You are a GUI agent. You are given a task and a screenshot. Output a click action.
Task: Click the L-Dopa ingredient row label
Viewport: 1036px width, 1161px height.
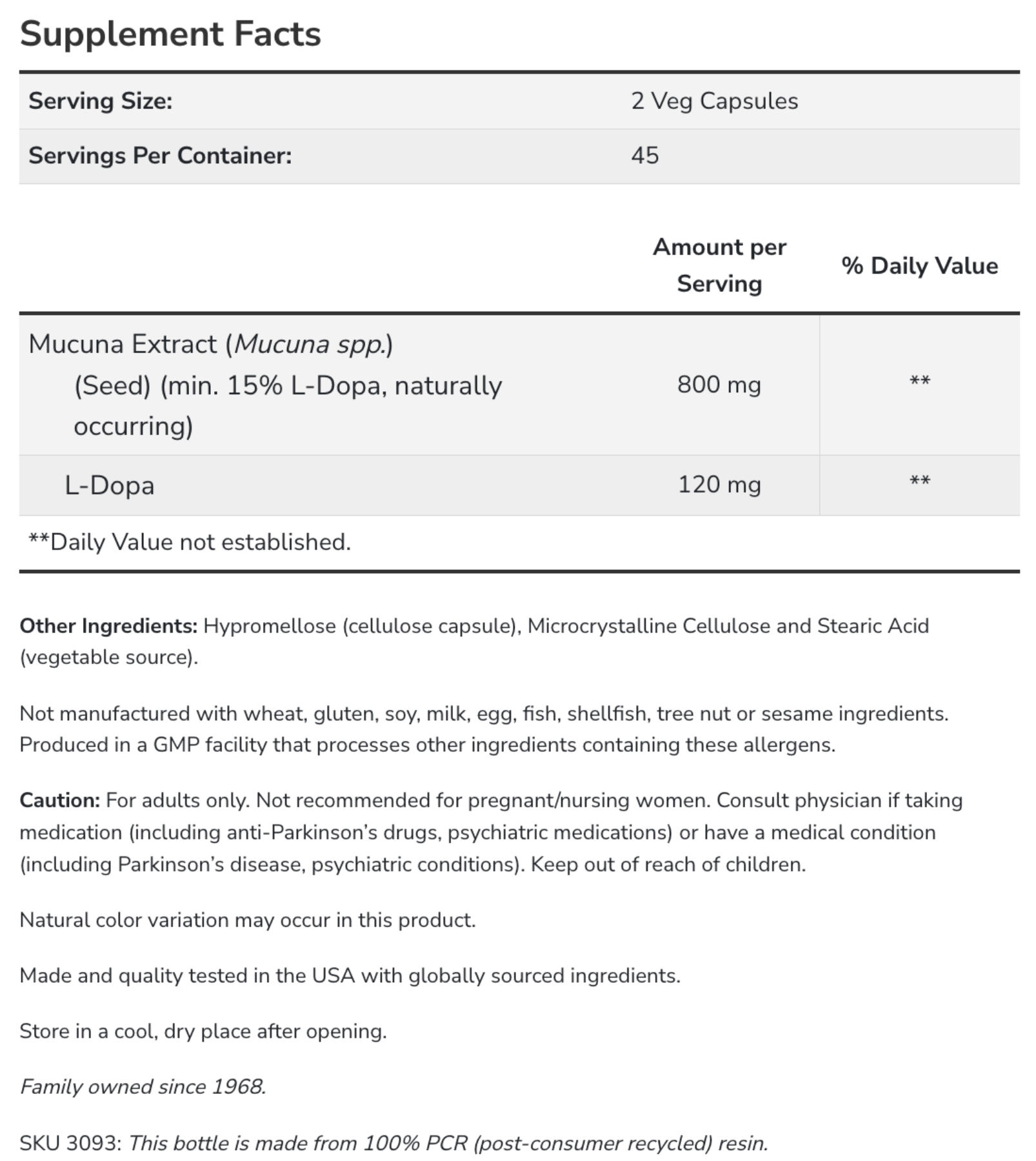pos(110,485)
